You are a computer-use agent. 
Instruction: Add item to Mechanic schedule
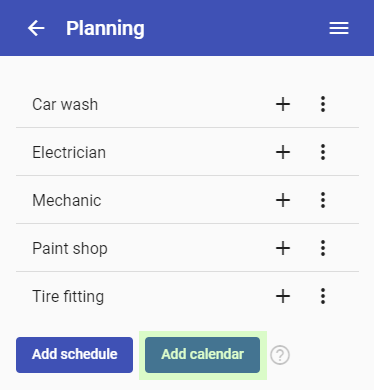(x=283, y=200)
